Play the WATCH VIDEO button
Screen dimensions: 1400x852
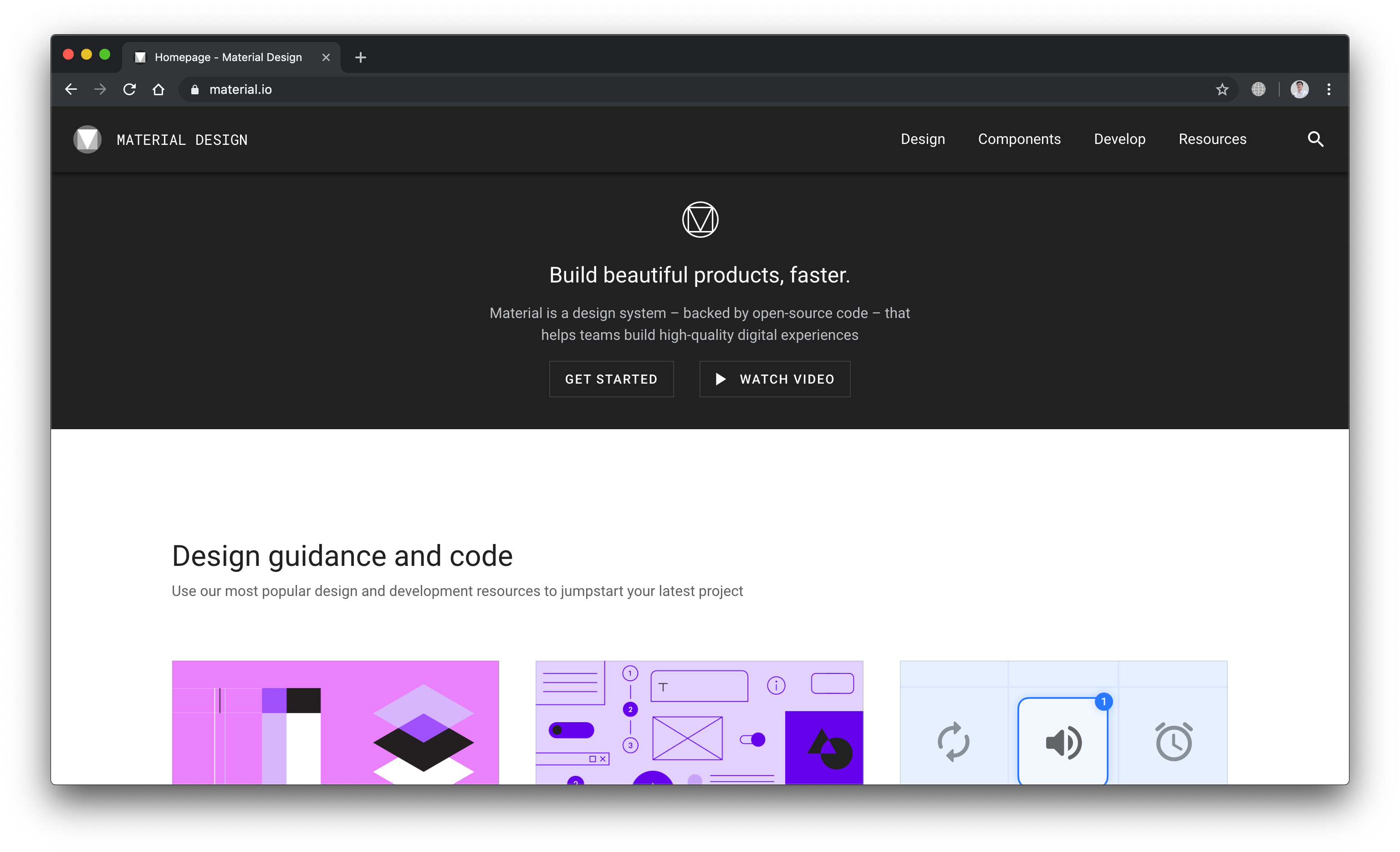pyautogui.click(x=774, y=379)
